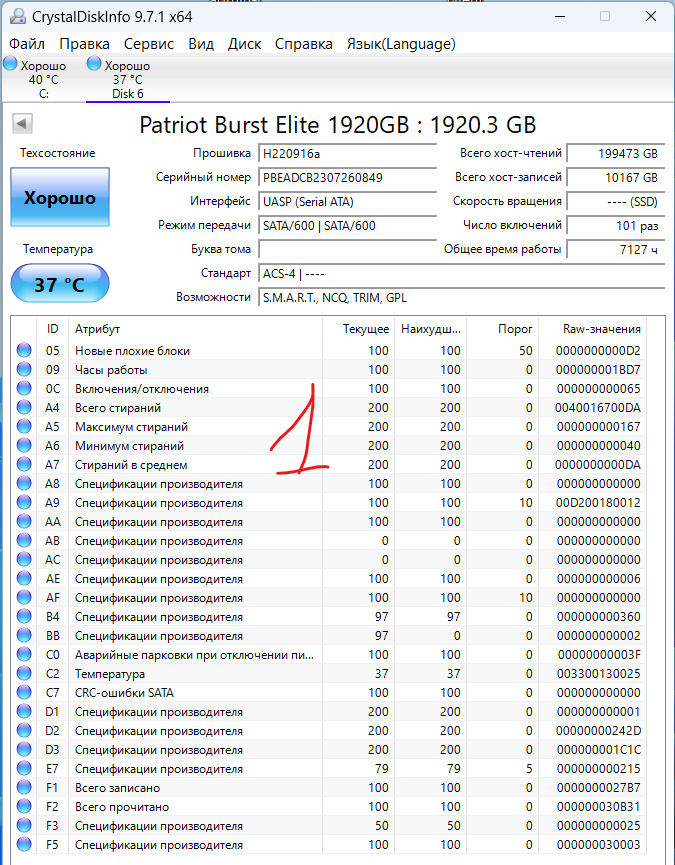Click raw value 003300130025
Image resolution: width=675 pixels, height=865 pixels.
pyautogui.click(x=598, y=674)
